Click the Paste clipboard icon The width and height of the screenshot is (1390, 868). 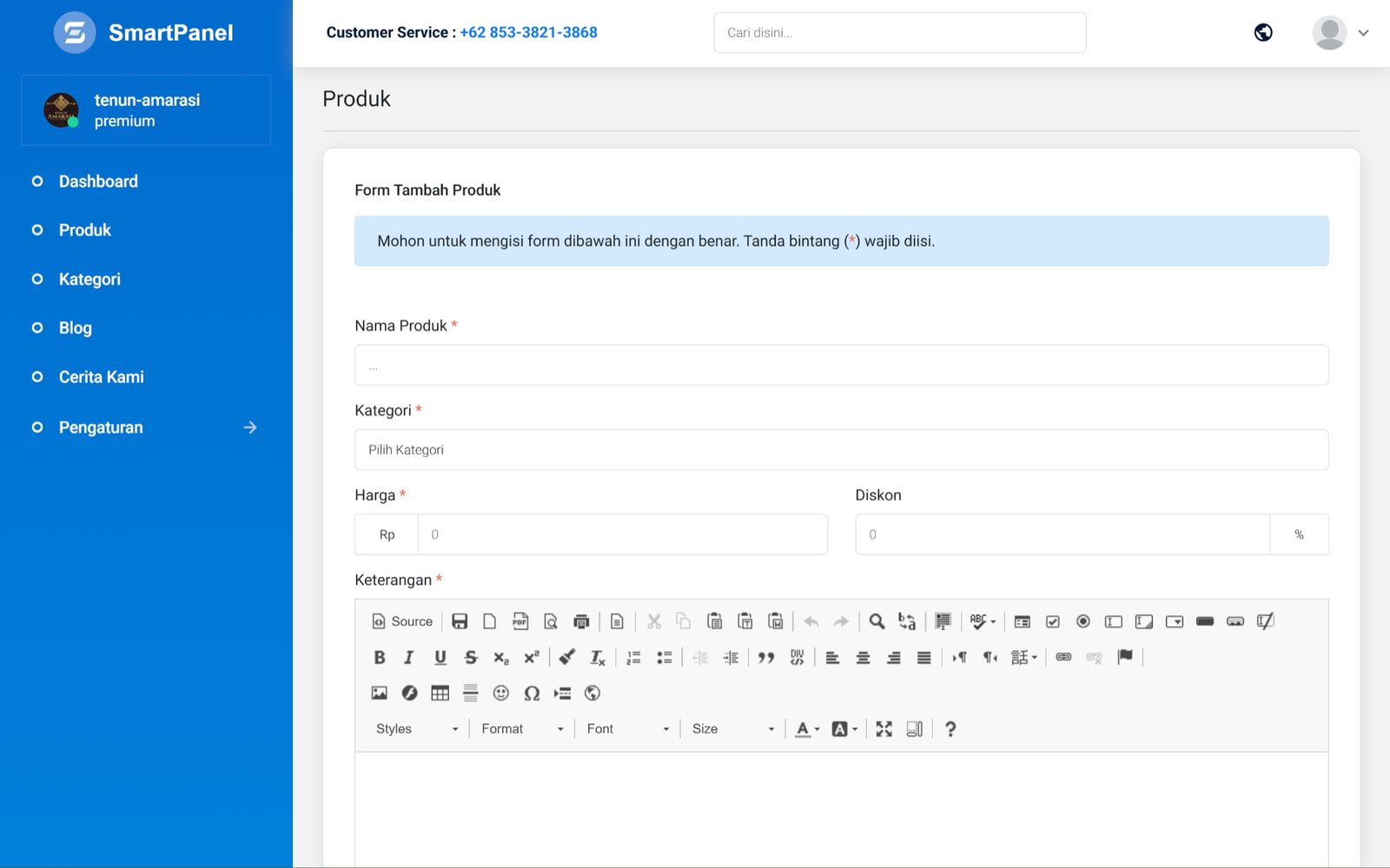[x=714, y=621]
